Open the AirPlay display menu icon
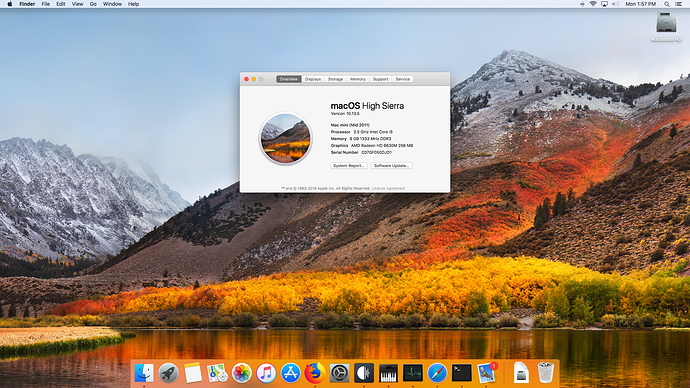The height and width of the screenshot is (388, 690). [605, 4]
